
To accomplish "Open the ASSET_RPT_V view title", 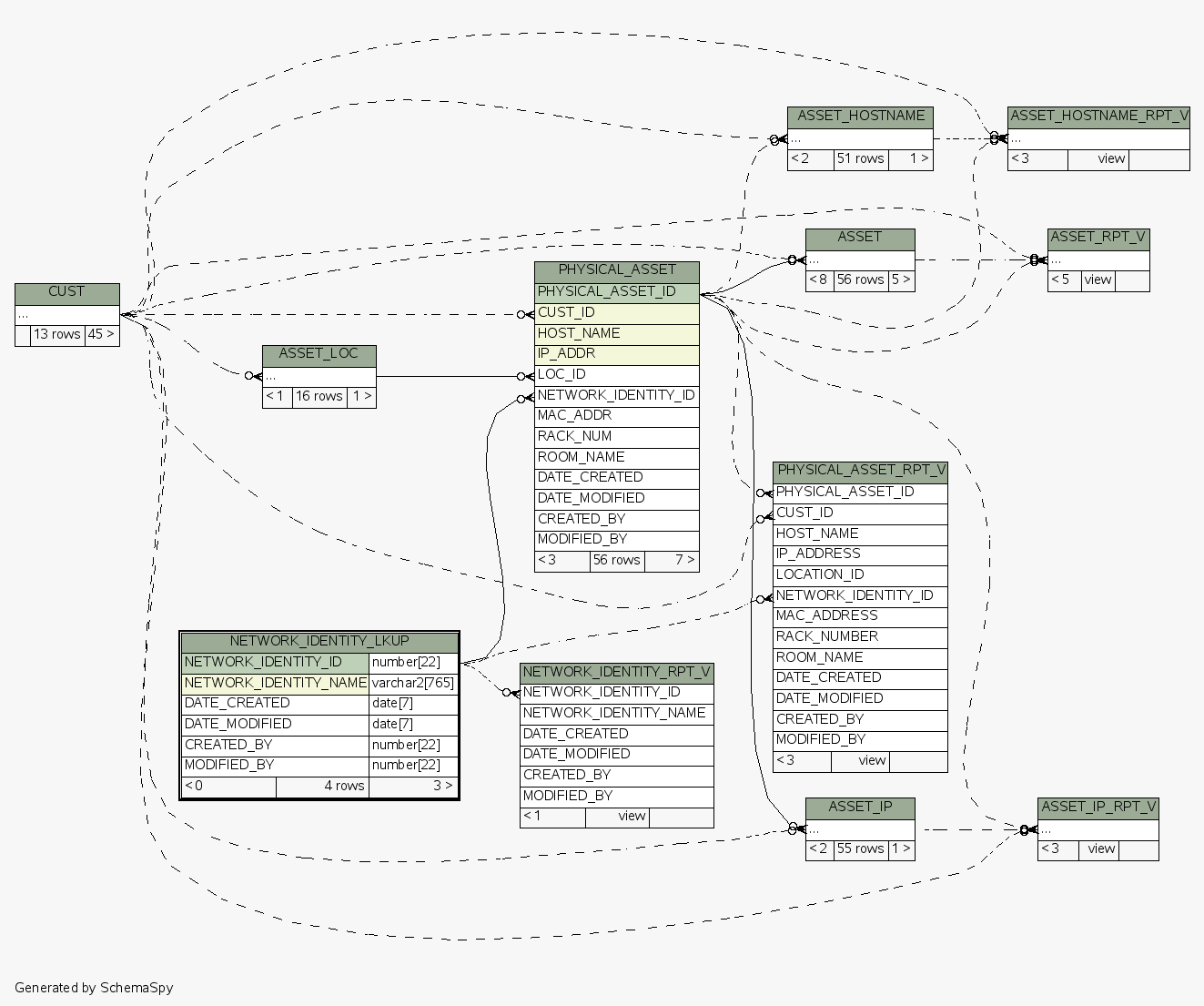I will click(1098, 238).
